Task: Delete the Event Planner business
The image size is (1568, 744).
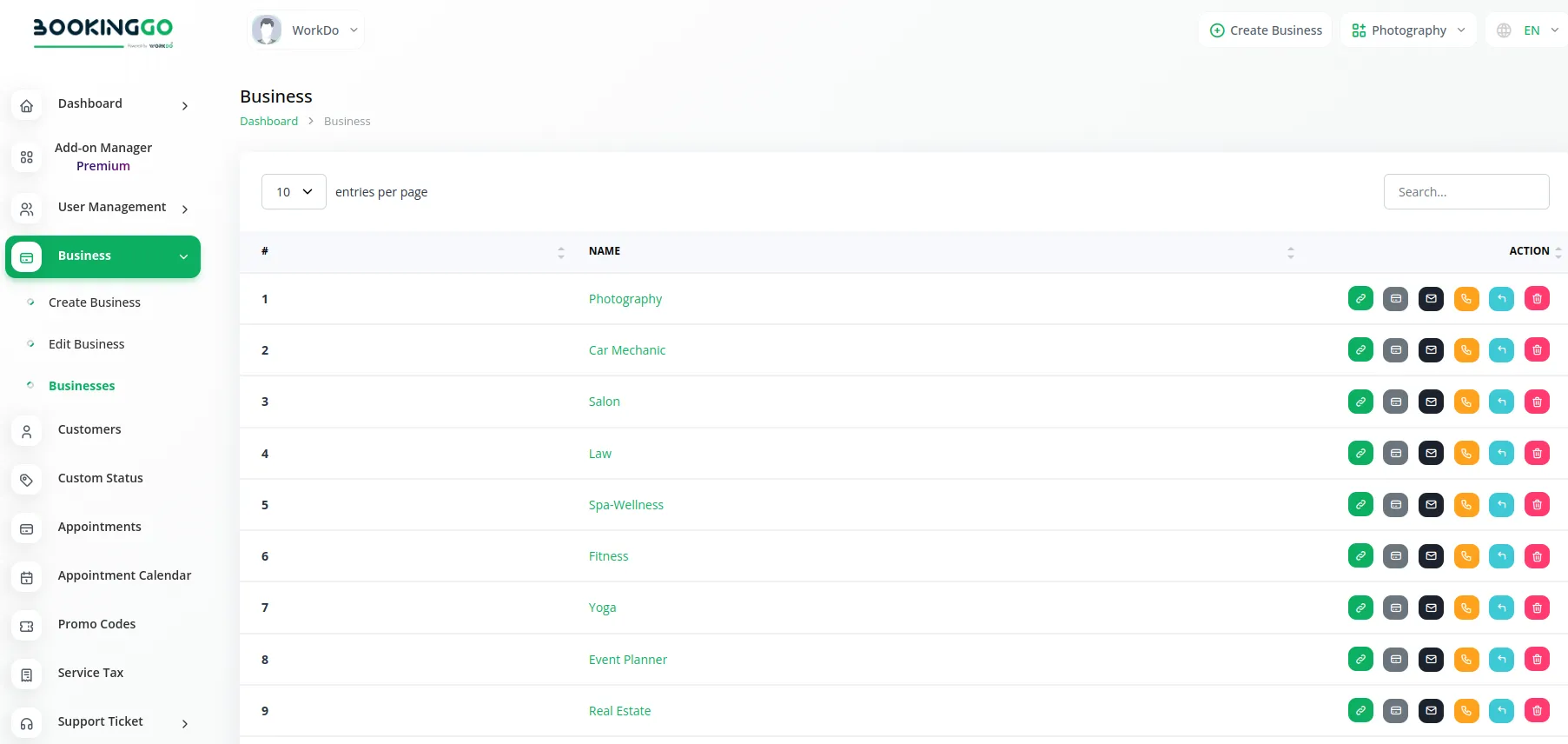Action: [x=1537, y=660]
